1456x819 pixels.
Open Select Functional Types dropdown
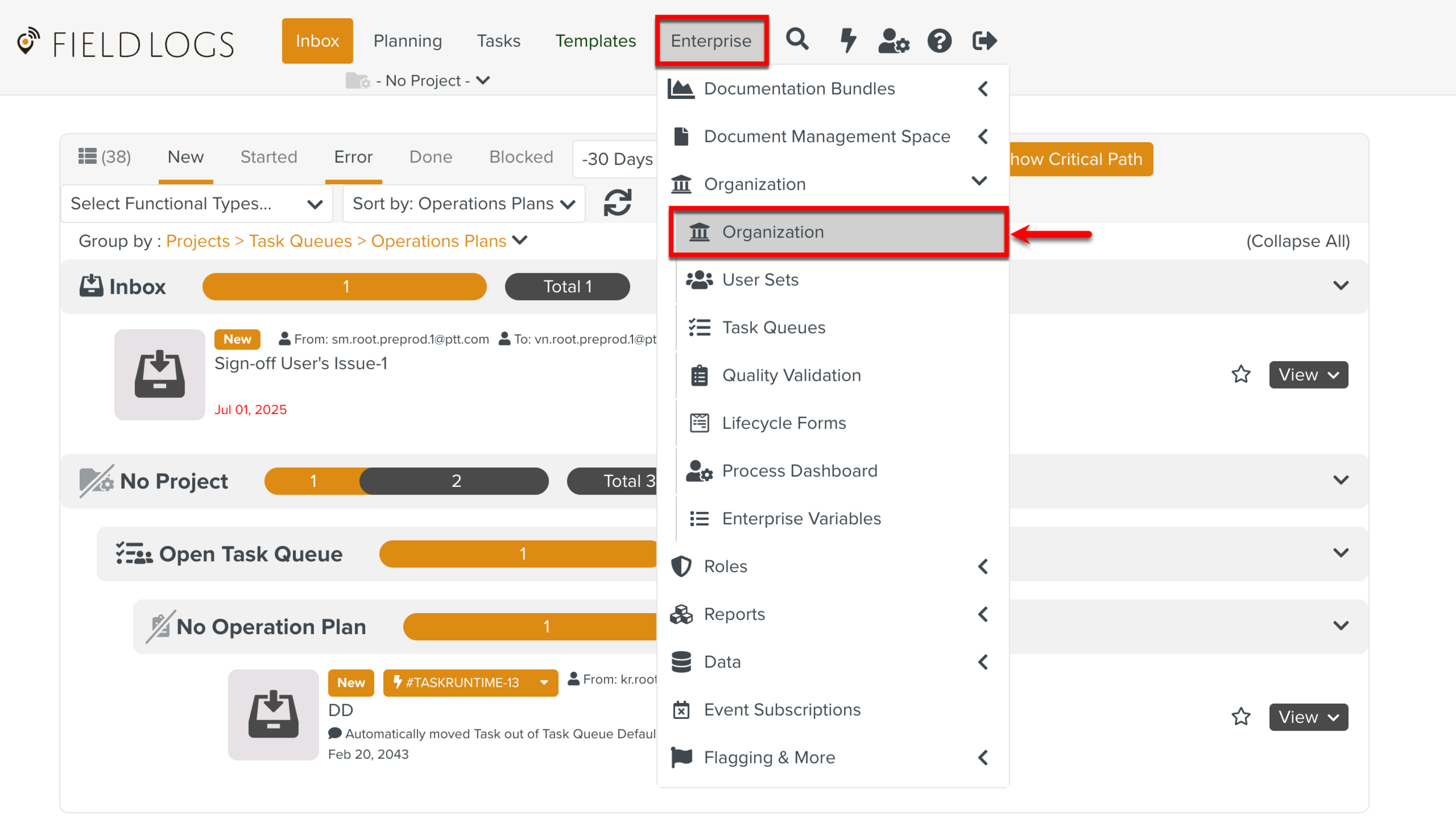(196, 204)
